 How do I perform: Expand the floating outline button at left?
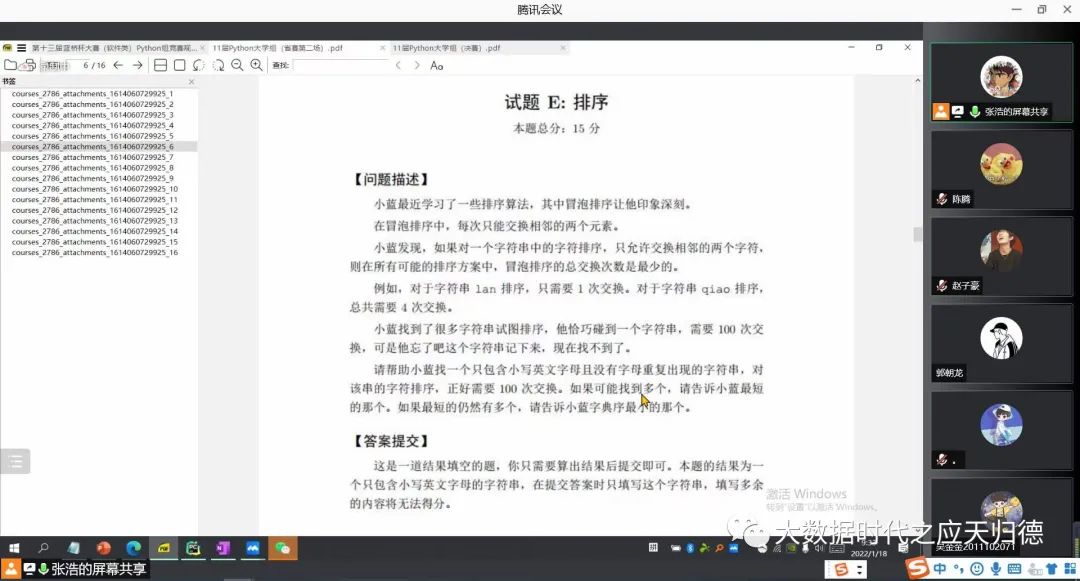pos(14,461)
